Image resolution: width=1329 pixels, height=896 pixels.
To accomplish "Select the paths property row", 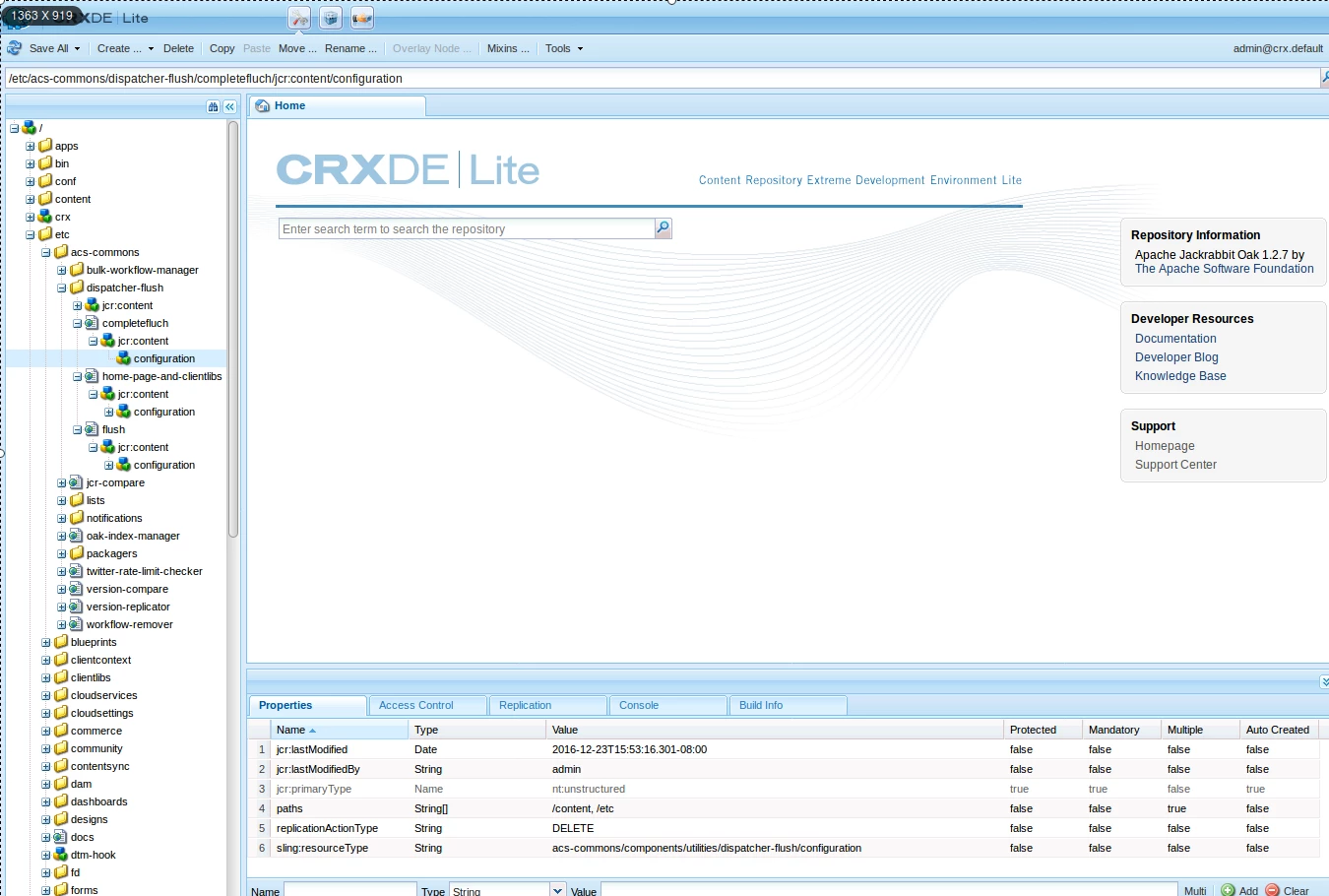I will click(x=783, y=808).
